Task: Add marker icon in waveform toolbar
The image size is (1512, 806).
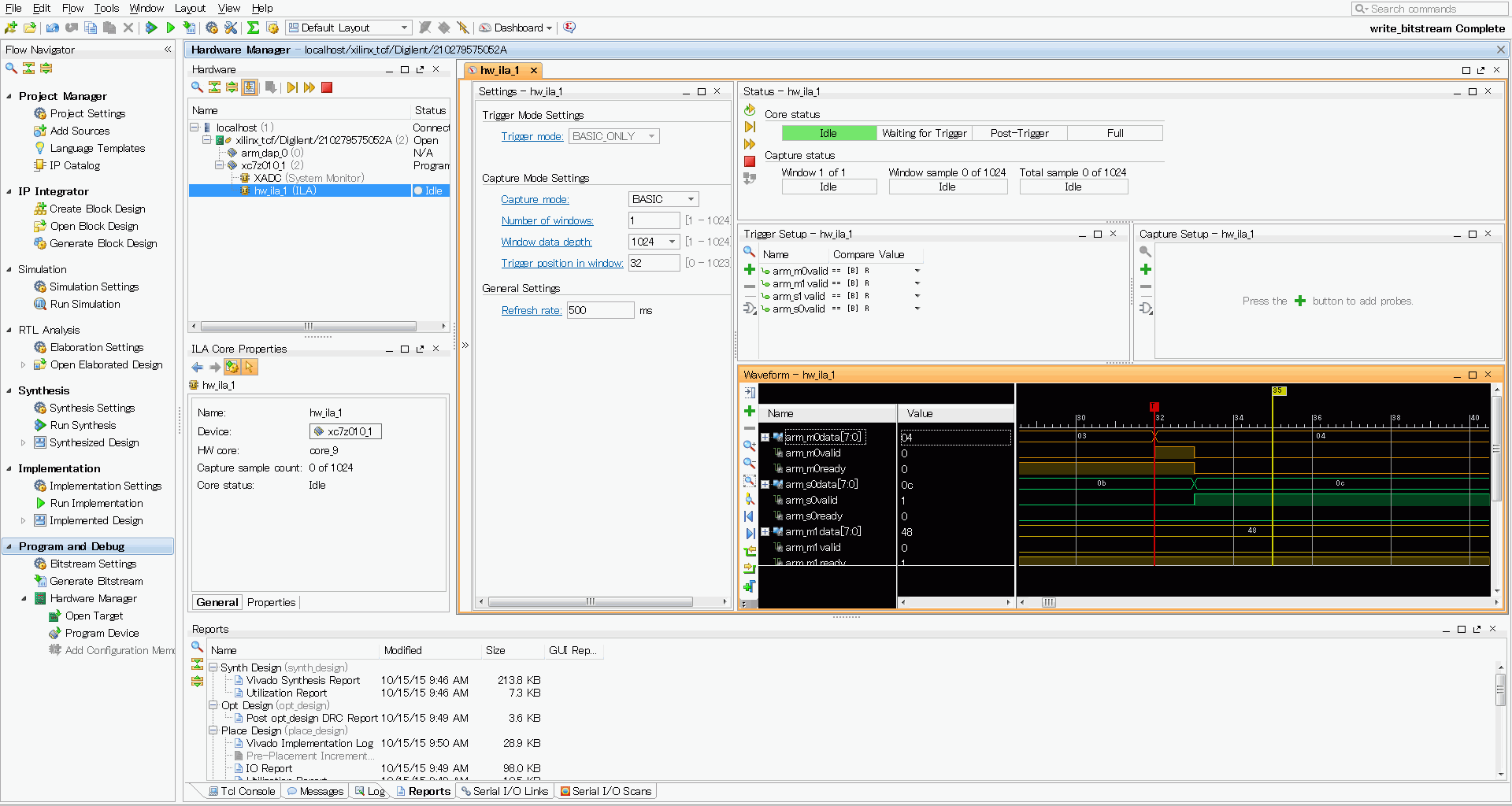Action: pos(750,586)
